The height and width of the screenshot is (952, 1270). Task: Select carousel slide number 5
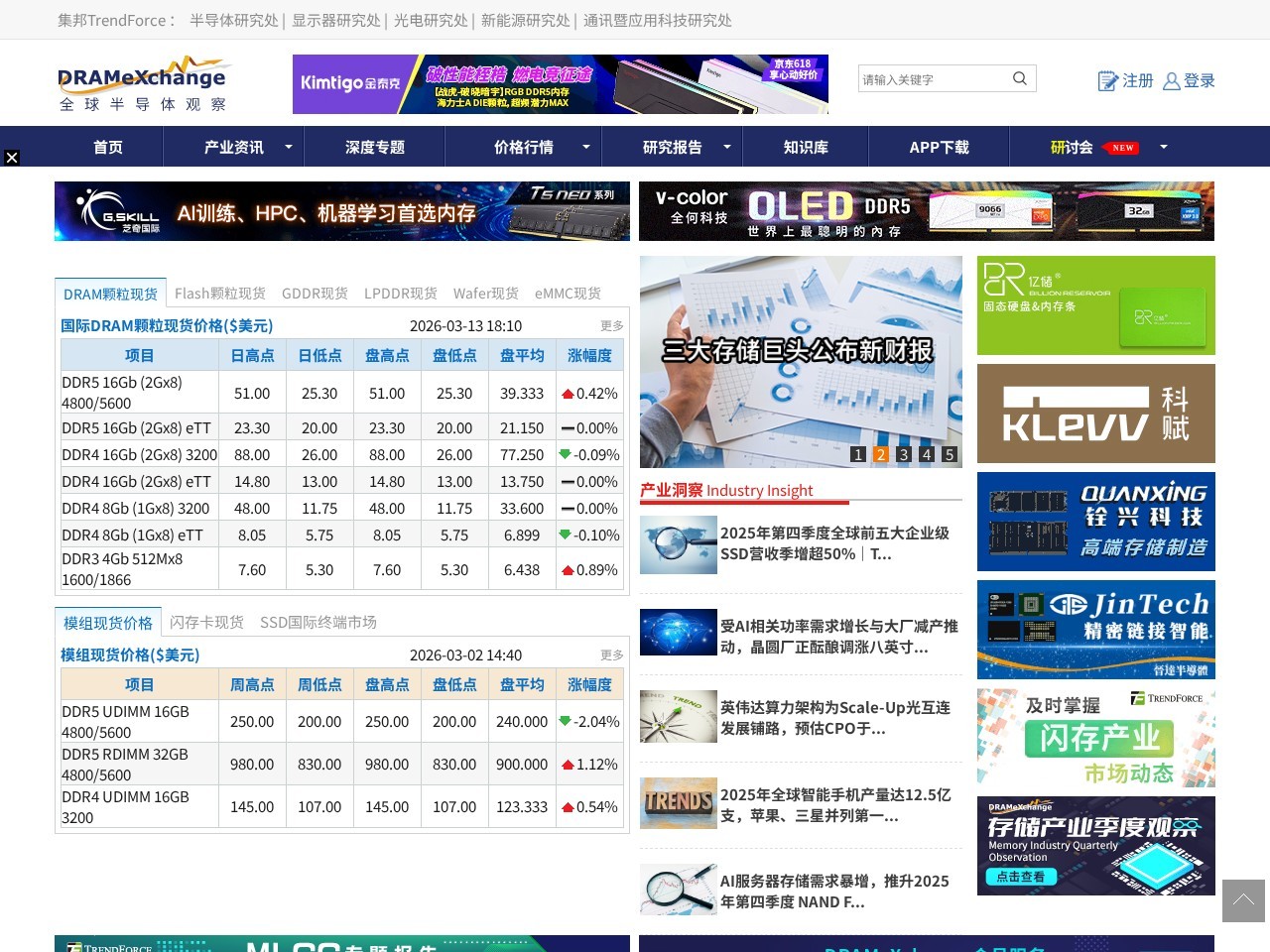950,454
